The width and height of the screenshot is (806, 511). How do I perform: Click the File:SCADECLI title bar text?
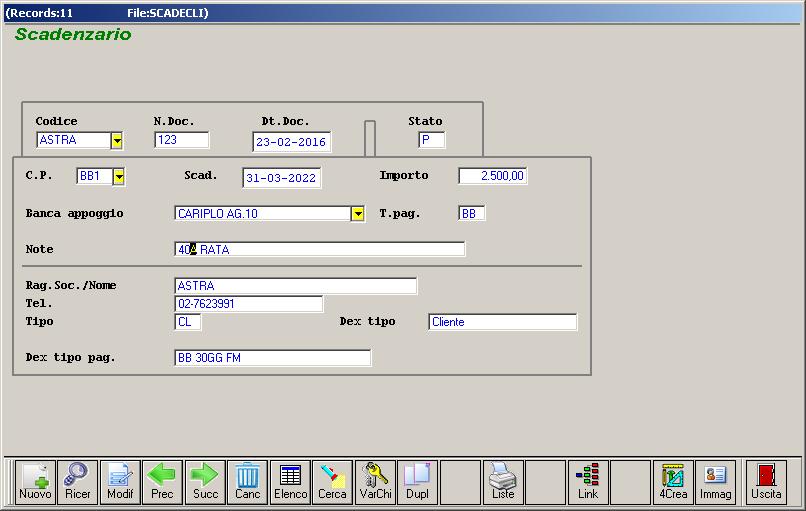click(x=168, y=13)
